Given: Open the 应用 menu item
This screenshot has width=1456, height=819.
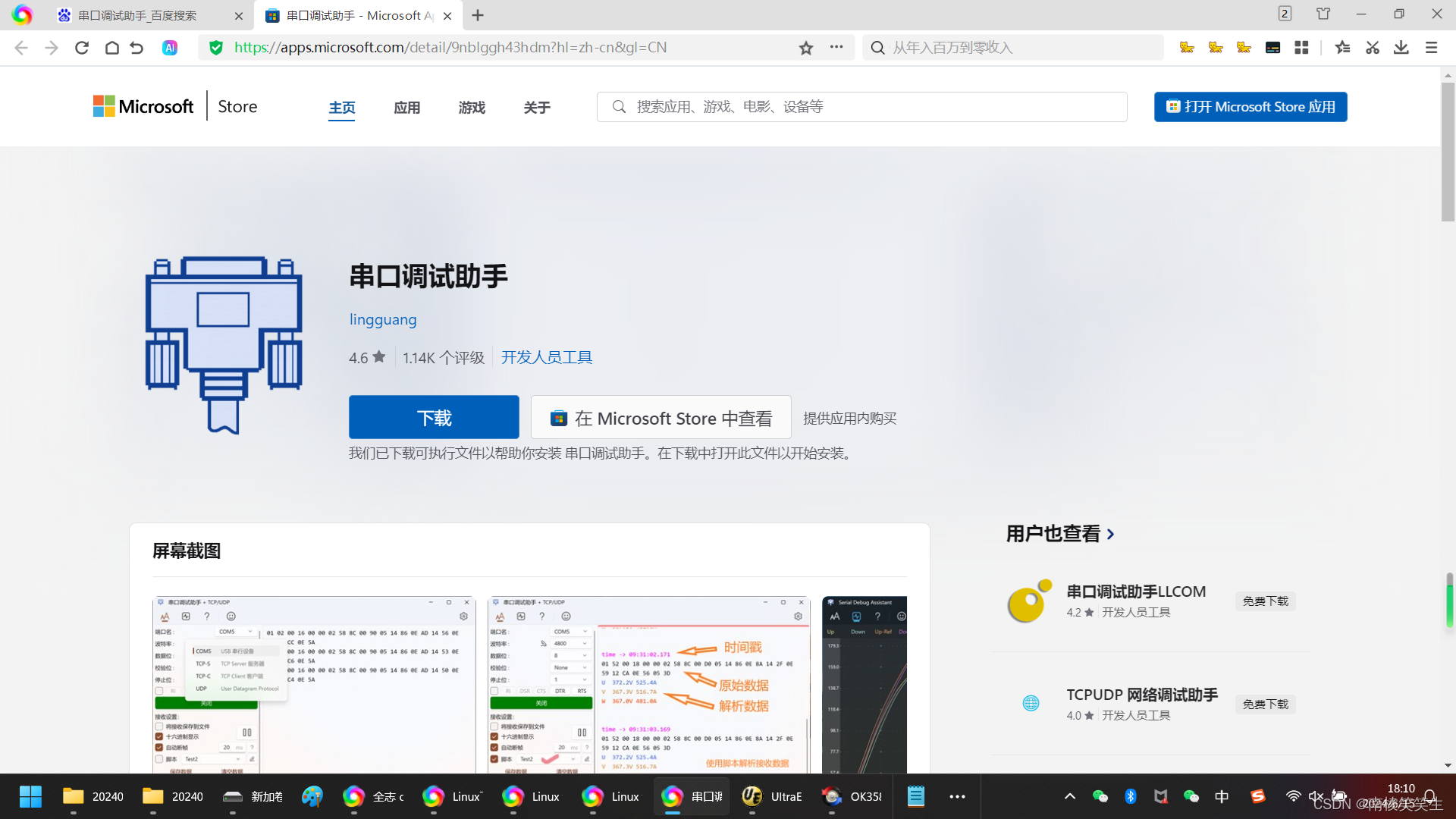Looking at the screenshot, I should pyautogui.click(x=407, y=108).
